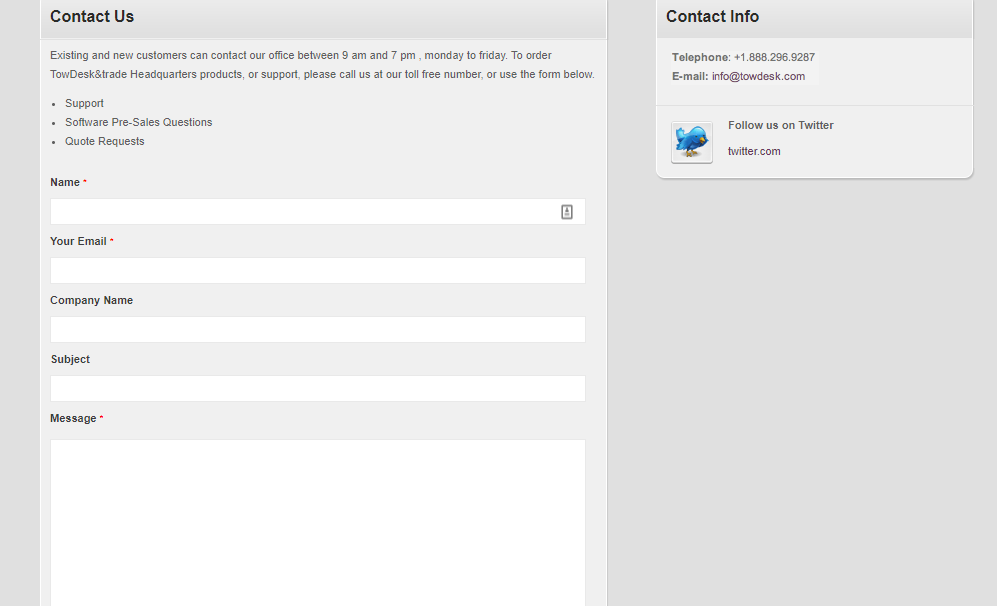
Task: Click the Contact Info panel heading
Action: [x=712, y=17]
